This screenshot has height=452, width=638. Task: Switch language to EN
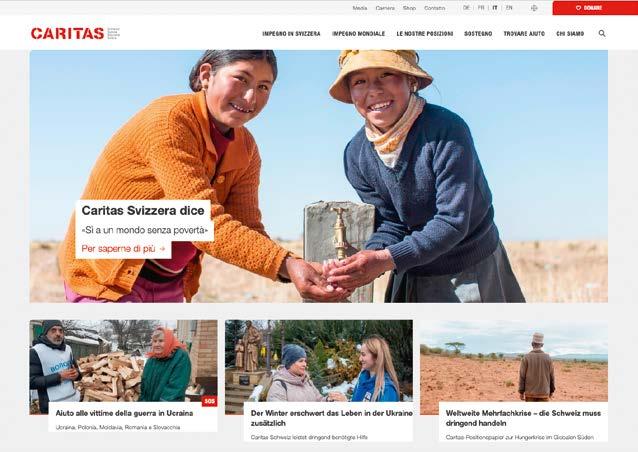[509, 8]
